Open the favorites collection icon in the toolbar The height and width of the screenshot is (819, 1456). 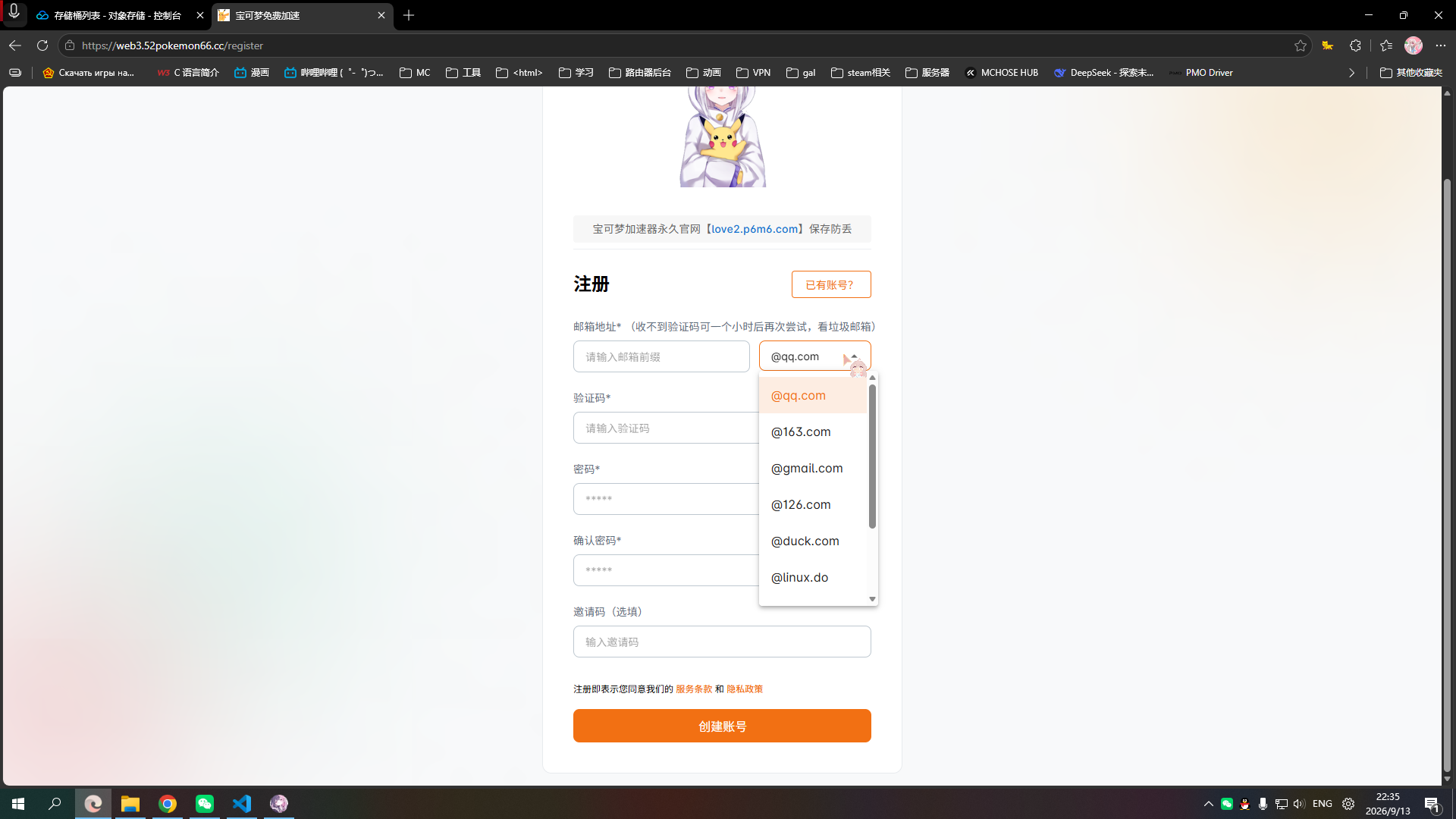(x=1386, y=45)
